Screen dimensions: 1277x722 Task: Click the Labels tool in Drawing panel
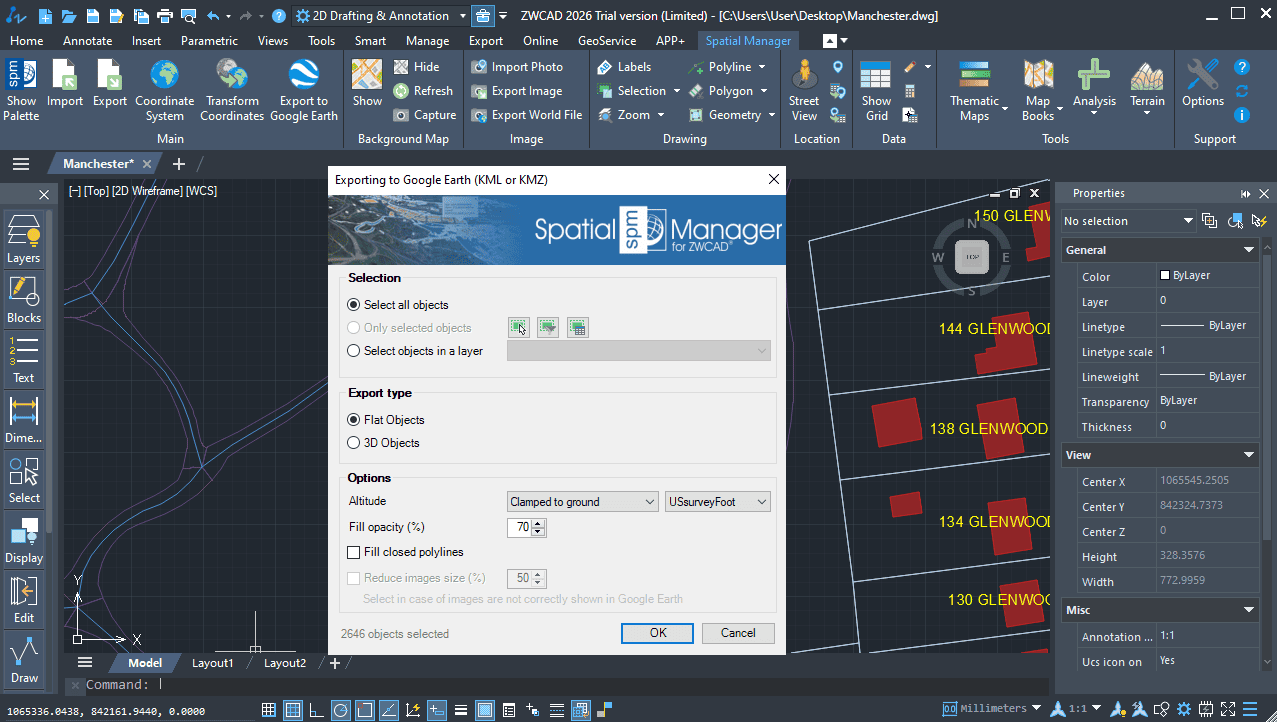624,67
